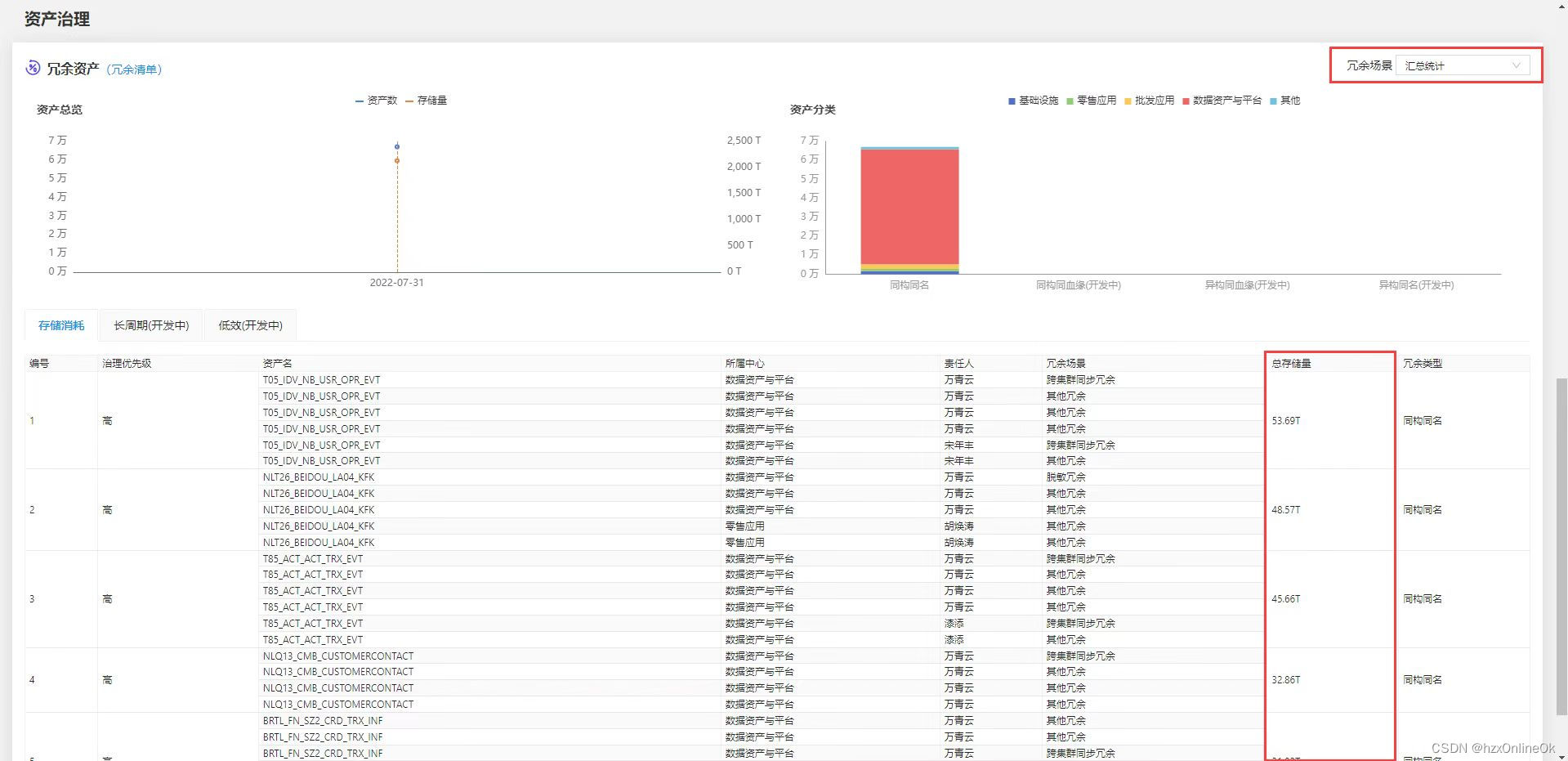Click the 异构同血缘(开发中) chart axis label
Viewport: 1568px width, 761px height.
(1247, 285)
